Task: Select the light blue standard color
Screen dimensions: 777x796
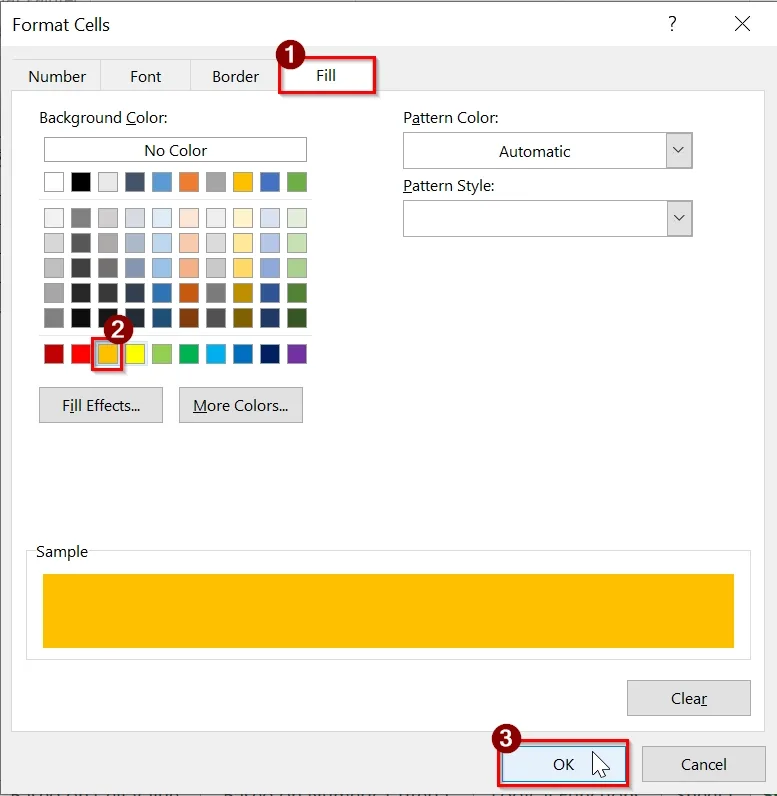Action: 216,354
